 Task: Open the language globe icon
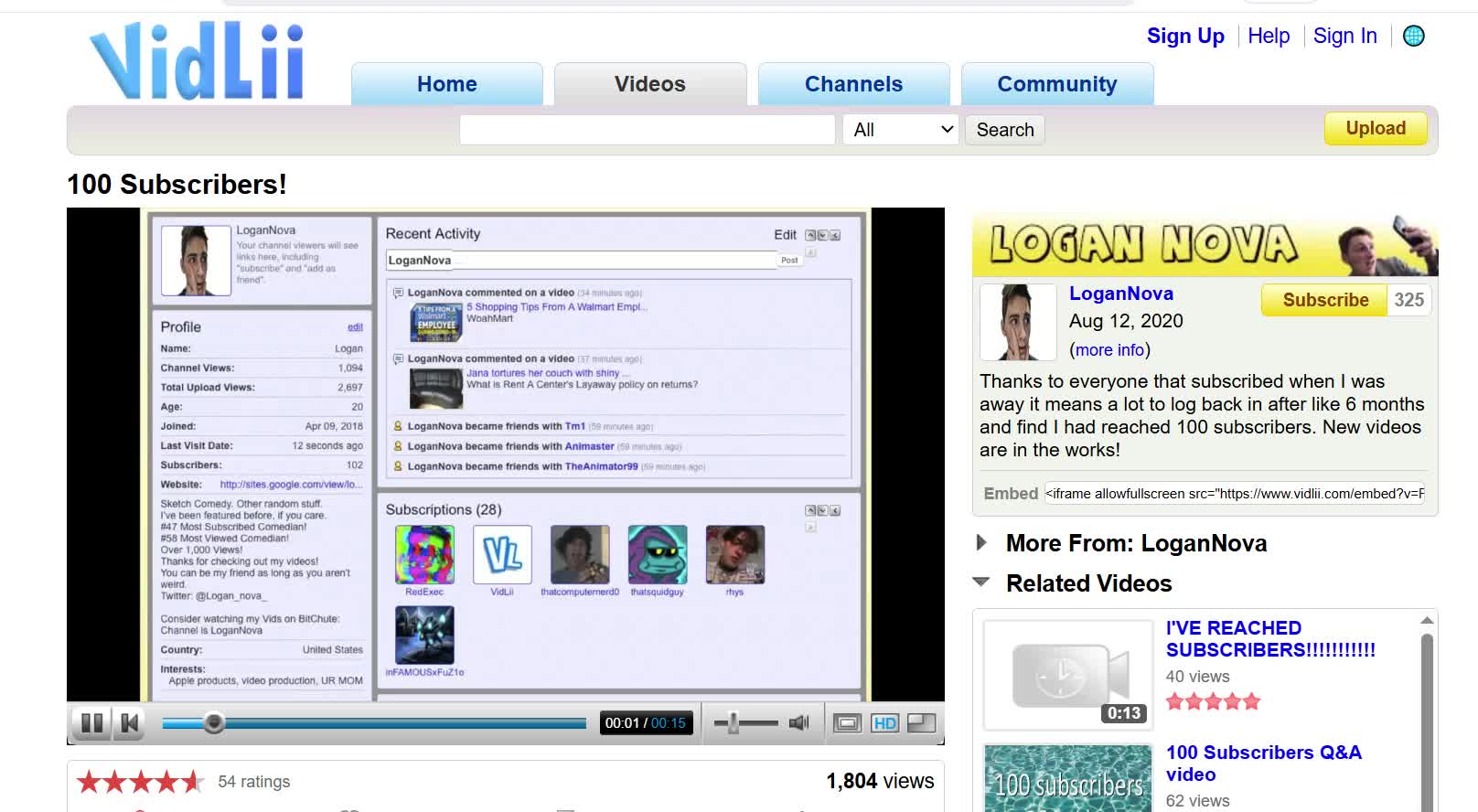coord(1413,36)
